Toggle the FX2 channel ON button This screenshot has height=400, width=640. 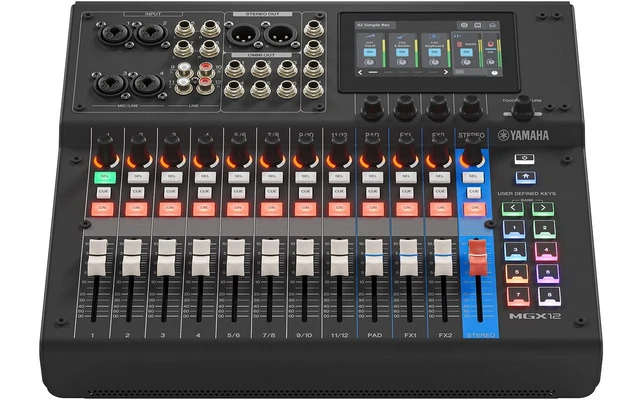(441, 209)
